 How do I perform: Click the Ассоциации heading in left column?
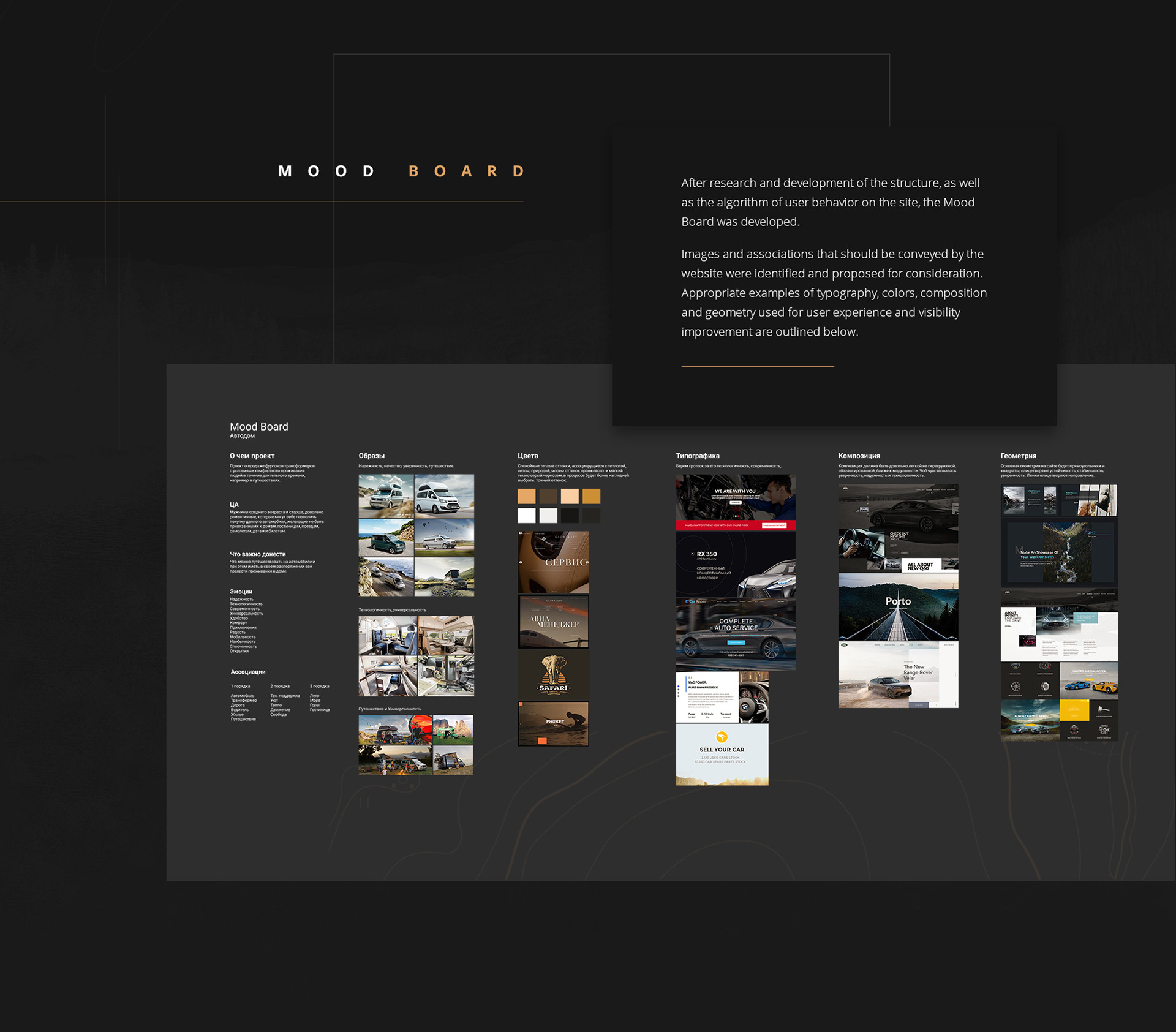click(248, 672)
